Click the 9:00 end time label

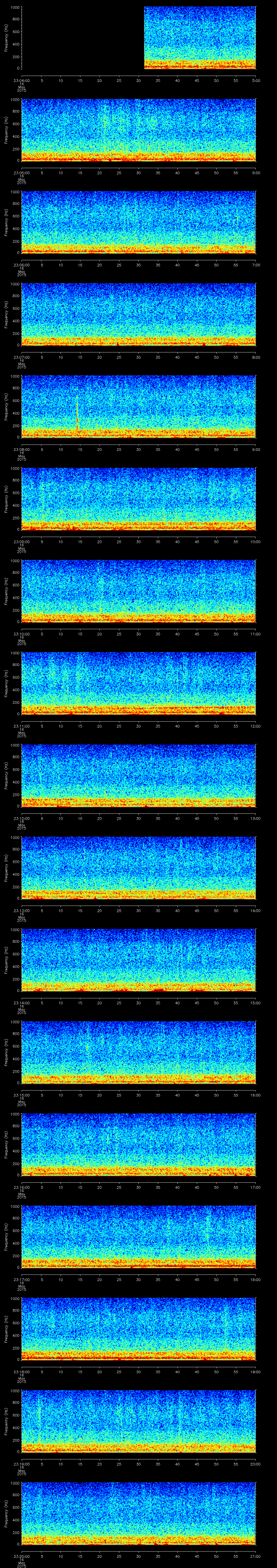click(256, 449)
